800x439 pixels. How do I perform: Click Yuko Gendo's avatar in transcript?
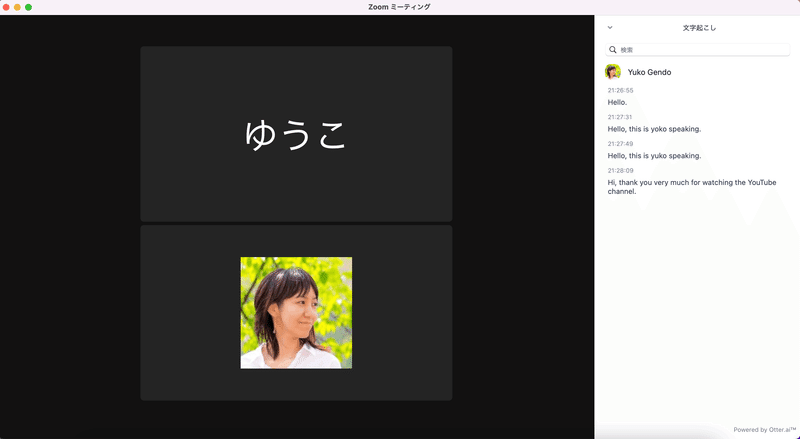(613, 72)
